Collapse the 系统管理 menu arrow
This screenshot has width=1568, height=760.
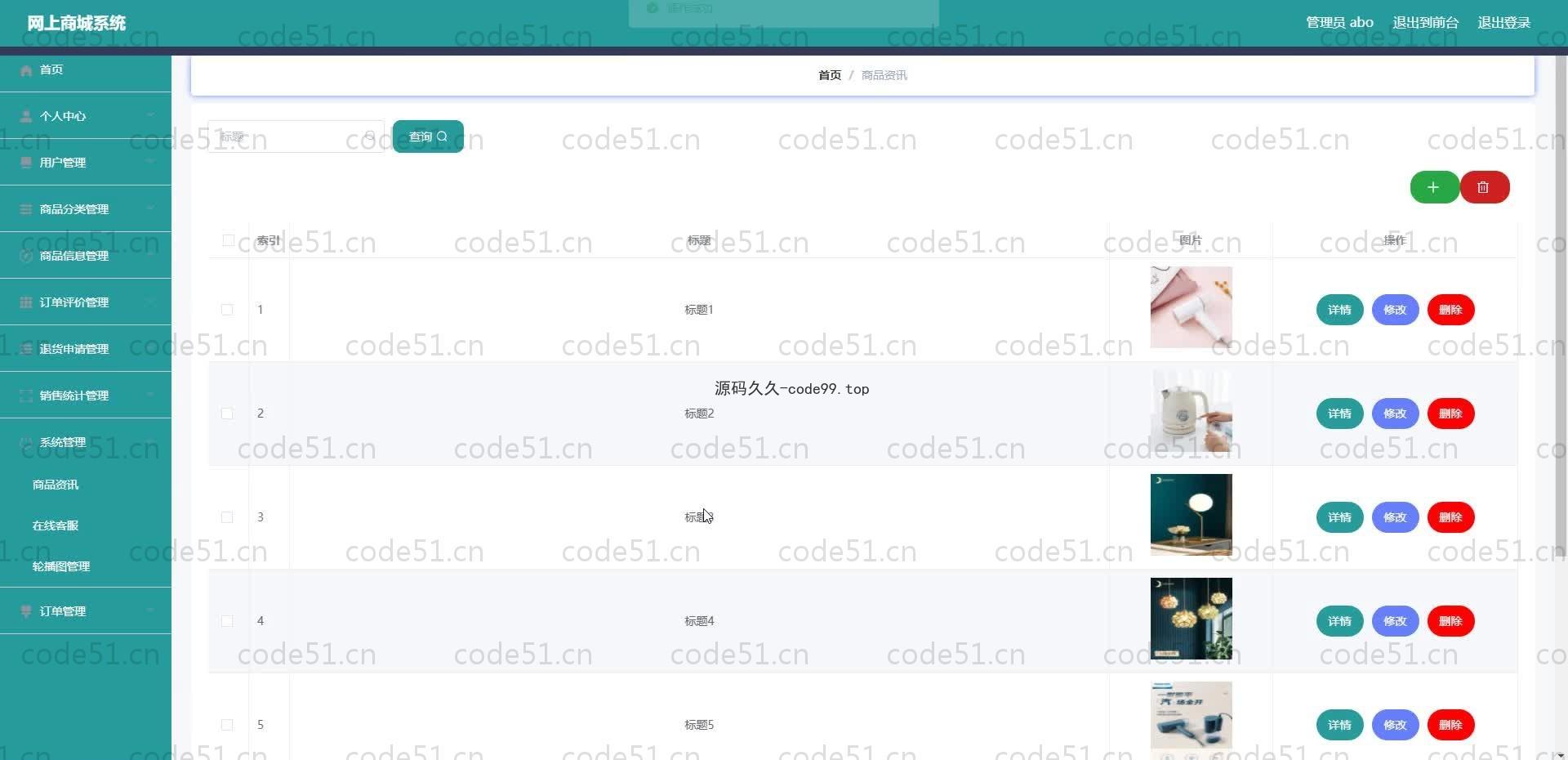click(150, 442)
